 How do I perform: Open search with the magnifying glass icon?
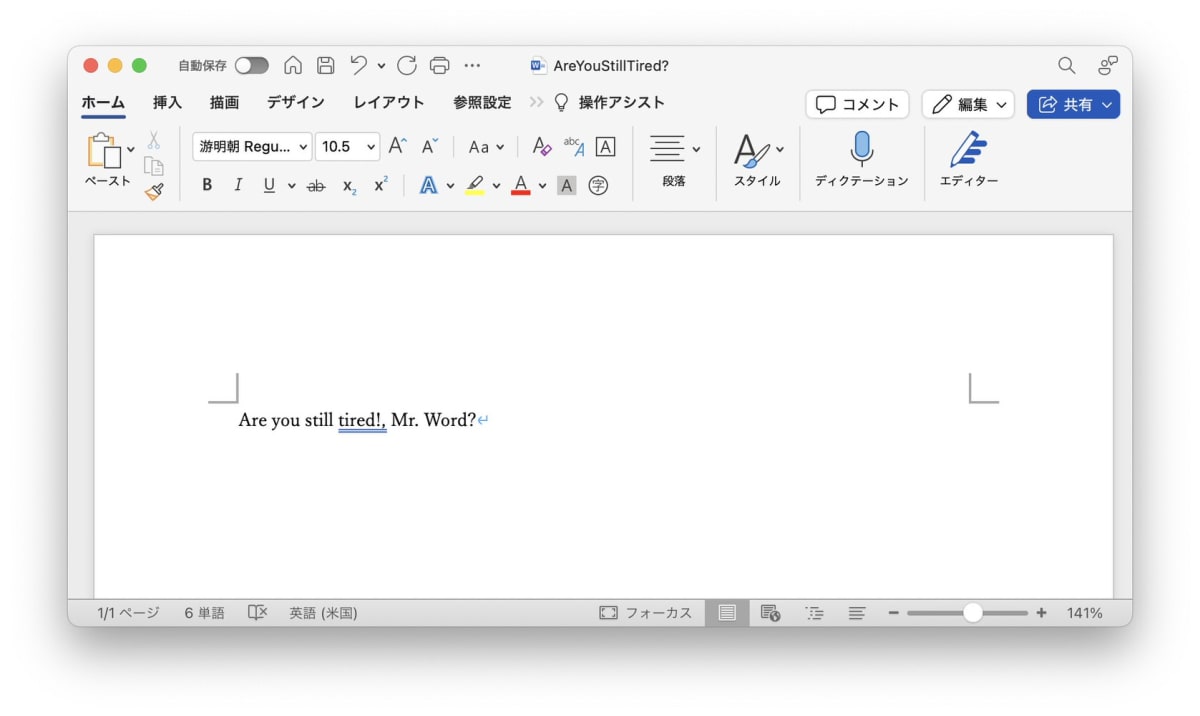(1067, 66)
